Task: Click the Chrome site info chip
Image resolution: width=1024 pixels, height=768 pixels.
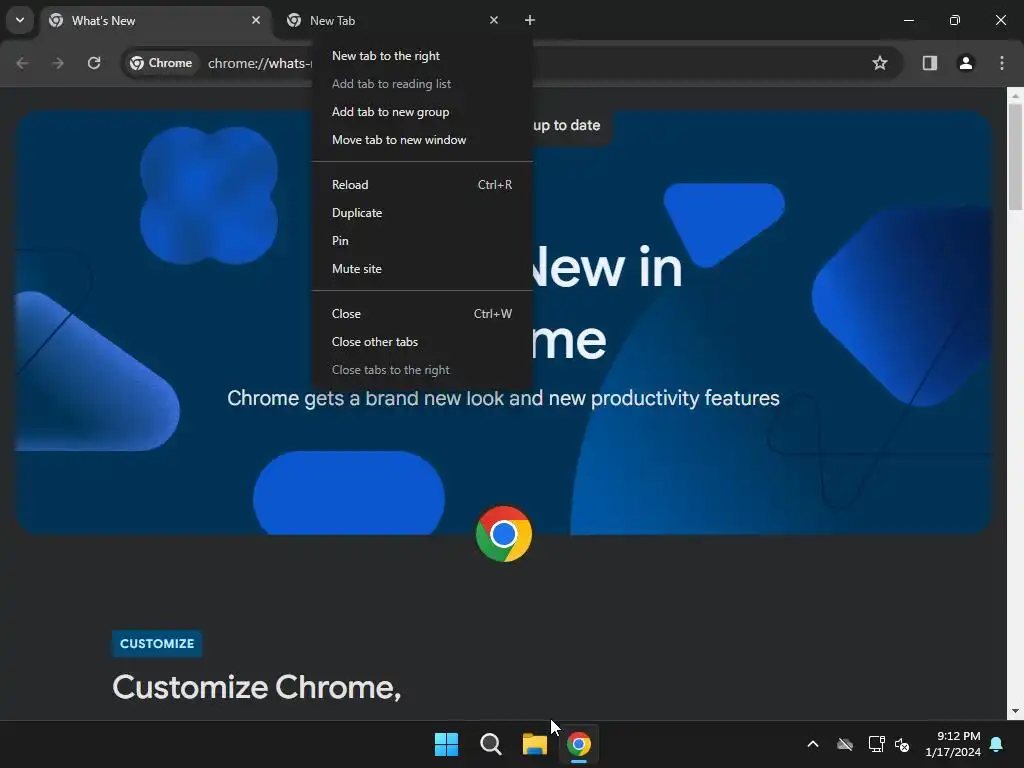Action: pos(161,63)
